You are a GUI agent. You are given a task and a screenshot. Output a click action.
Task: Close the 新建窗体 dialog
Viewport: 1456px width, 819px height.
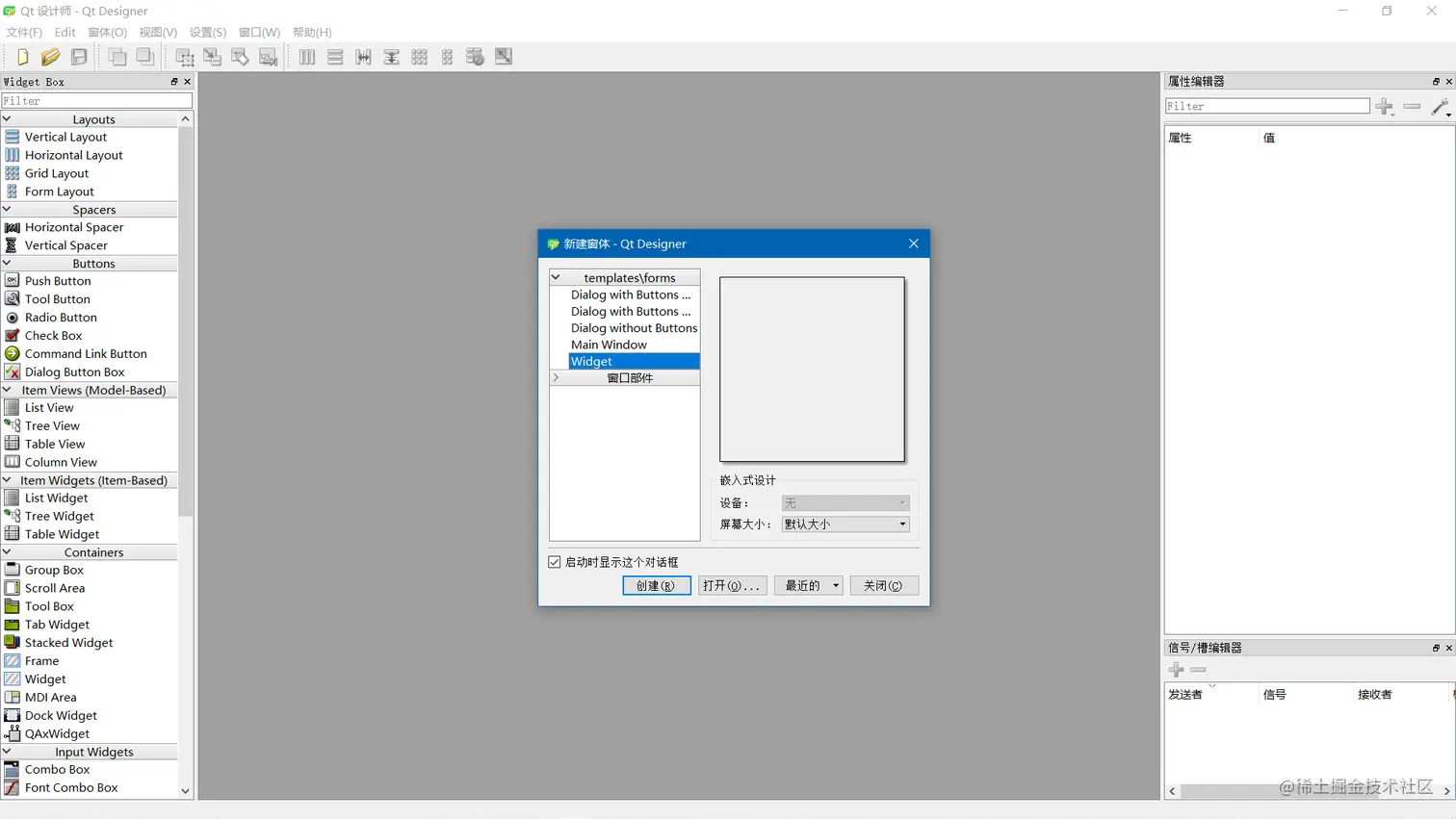click(914, 243)
